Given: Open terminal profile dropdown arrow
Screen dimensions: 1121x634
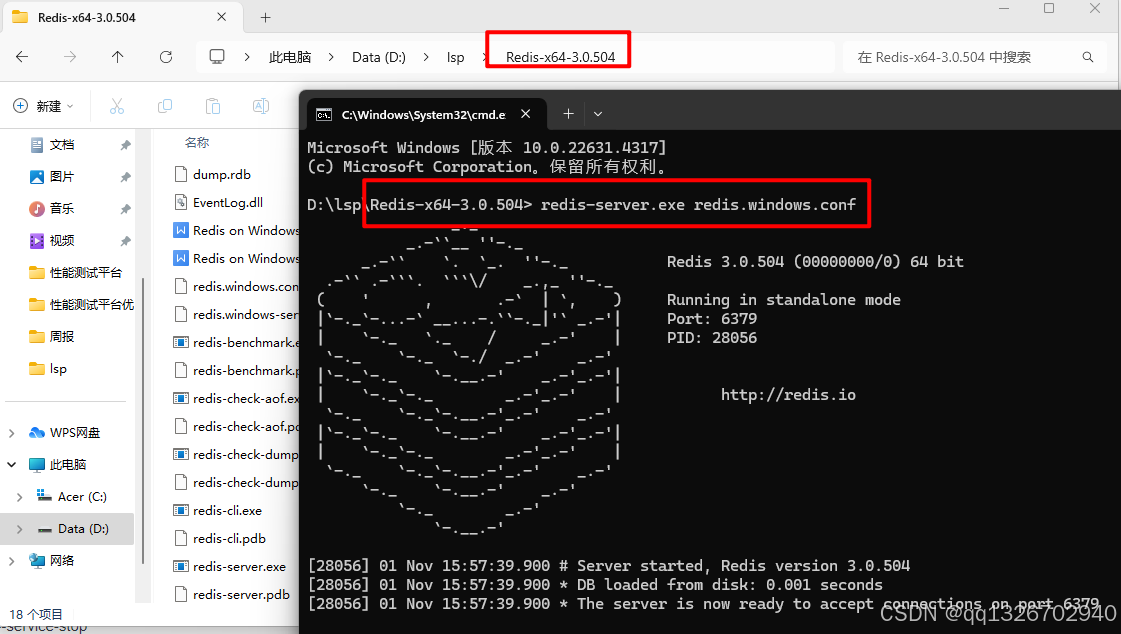Looking at the screenshot, I should pos(598,114).
